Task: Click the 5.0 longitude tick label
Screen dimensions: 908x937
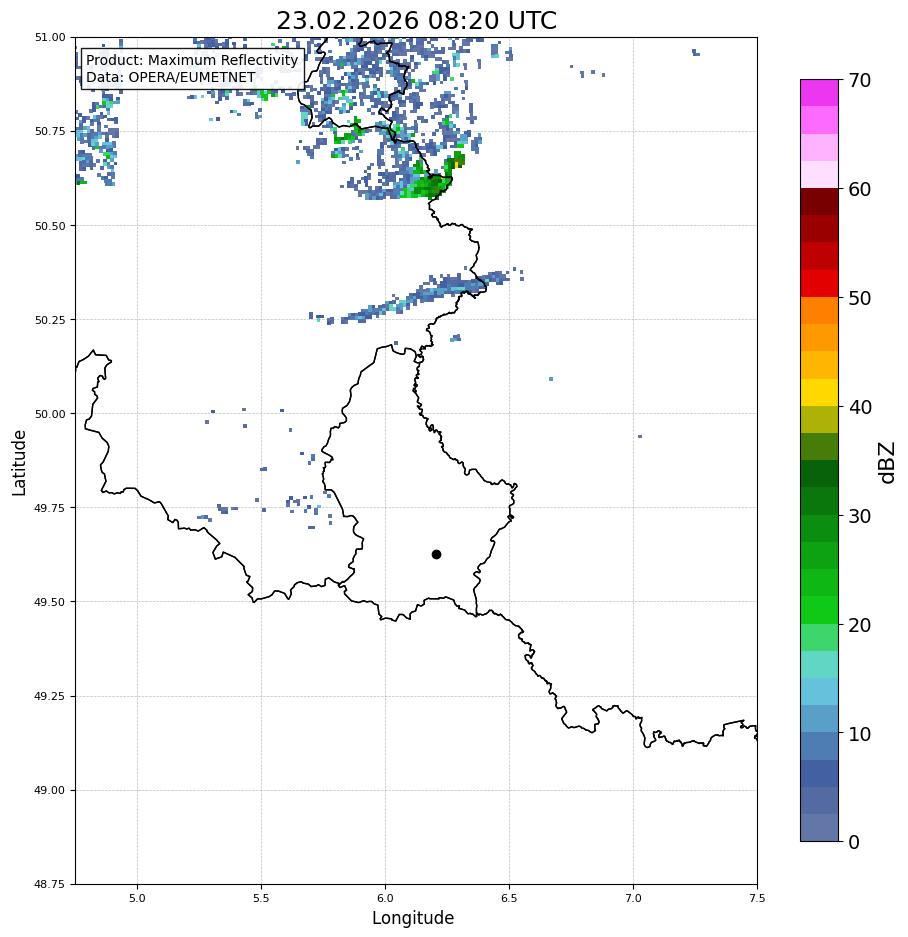Action: pos(137,898)
